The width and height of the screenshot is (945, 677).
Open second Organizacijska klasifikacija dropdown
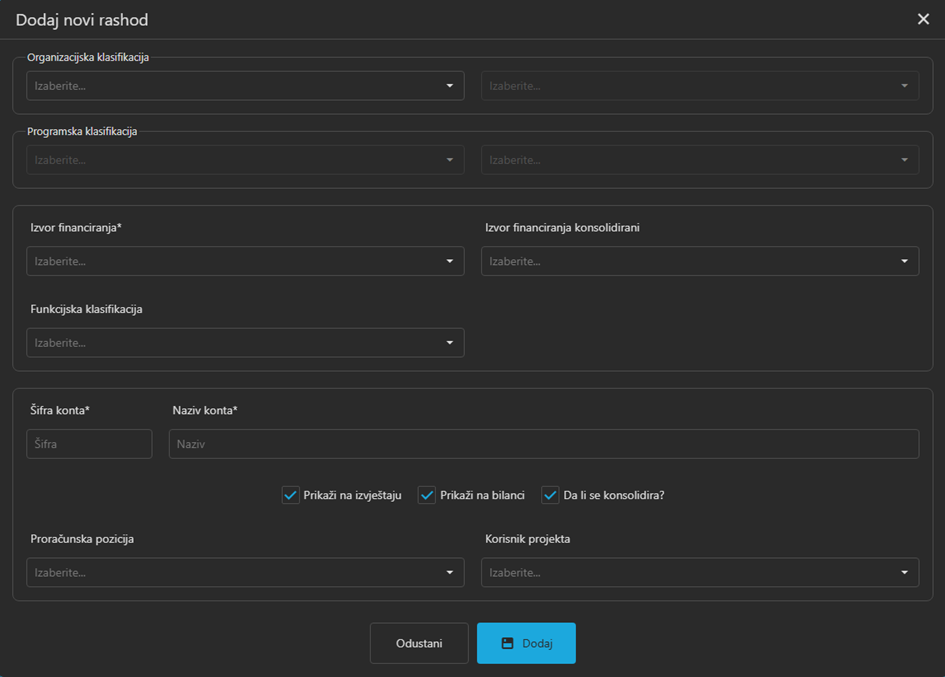click(699, 86)
